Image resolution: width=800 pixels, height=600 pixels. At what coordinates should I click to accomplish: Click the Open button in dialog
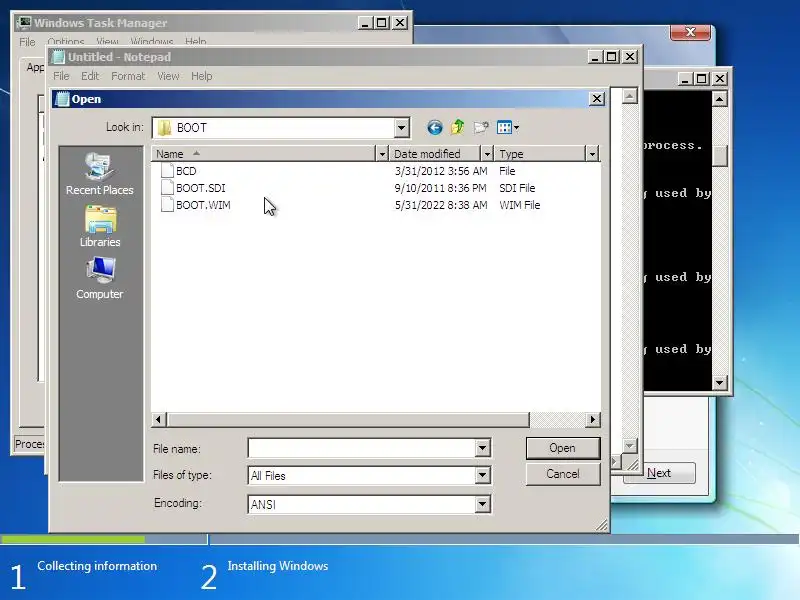(563, 448)
